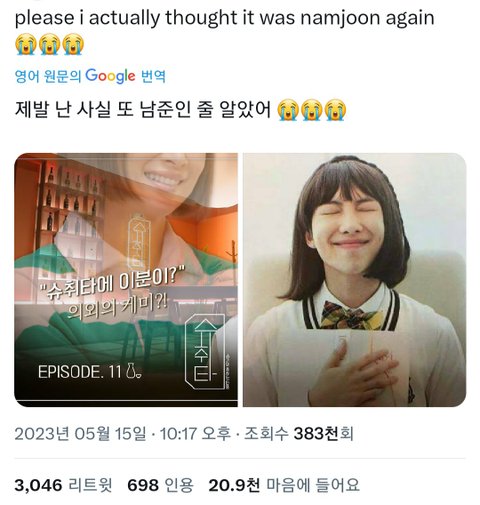Image resolution: width=480 pixels, height=505 pixels.
Task: View the 698 인용 quote tweets
Action: 160,485
